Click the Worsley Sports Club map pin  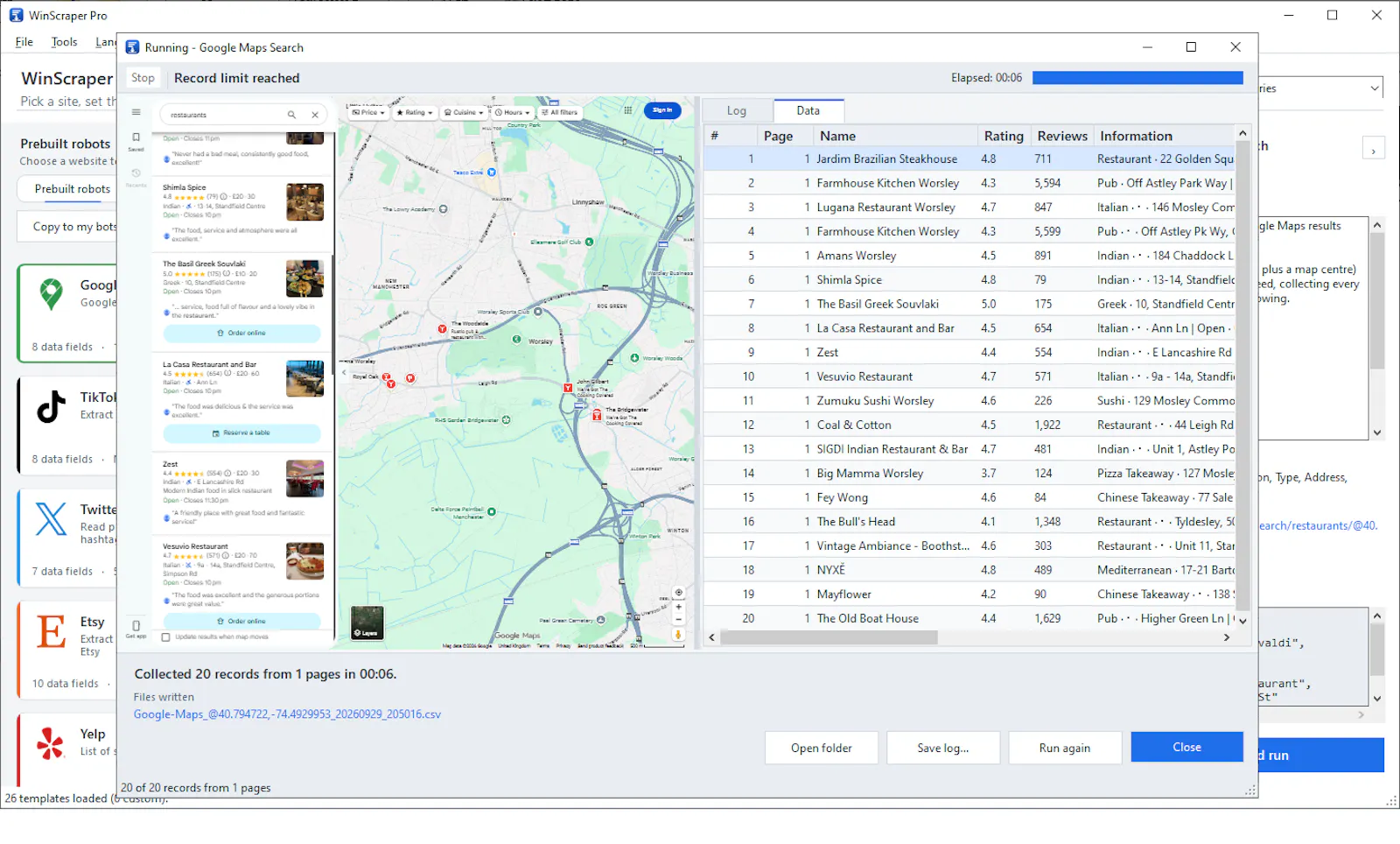538,312
